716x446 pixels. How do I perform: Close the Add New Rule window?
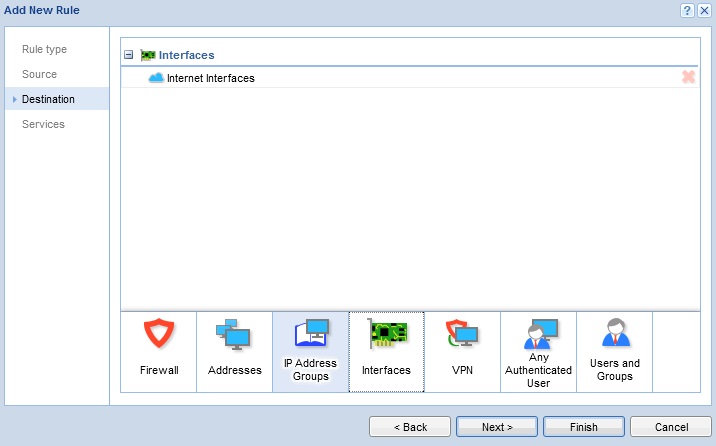click(x=704, y=10)
